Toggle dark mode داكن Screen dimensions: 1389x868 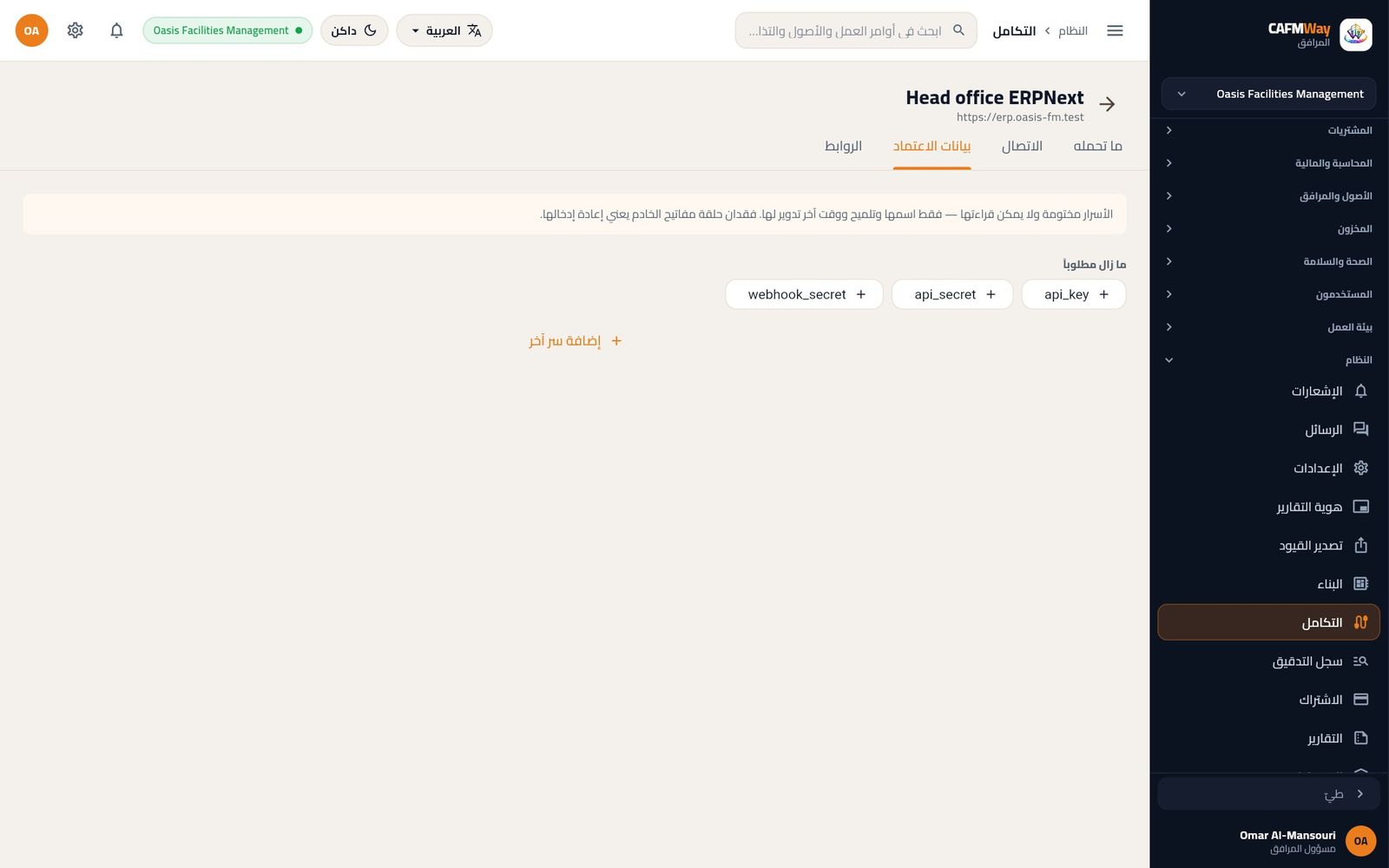click(x=354, y=30)
